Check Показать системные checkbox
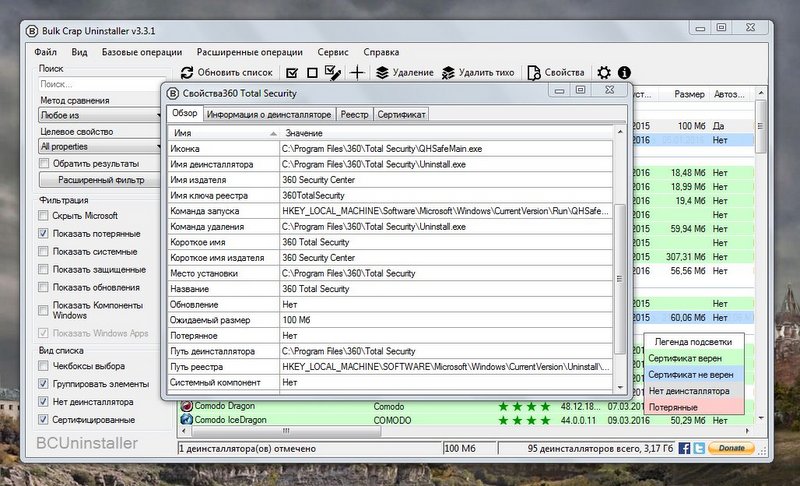The height and width of the screenshot is (486, 800). 43,251
